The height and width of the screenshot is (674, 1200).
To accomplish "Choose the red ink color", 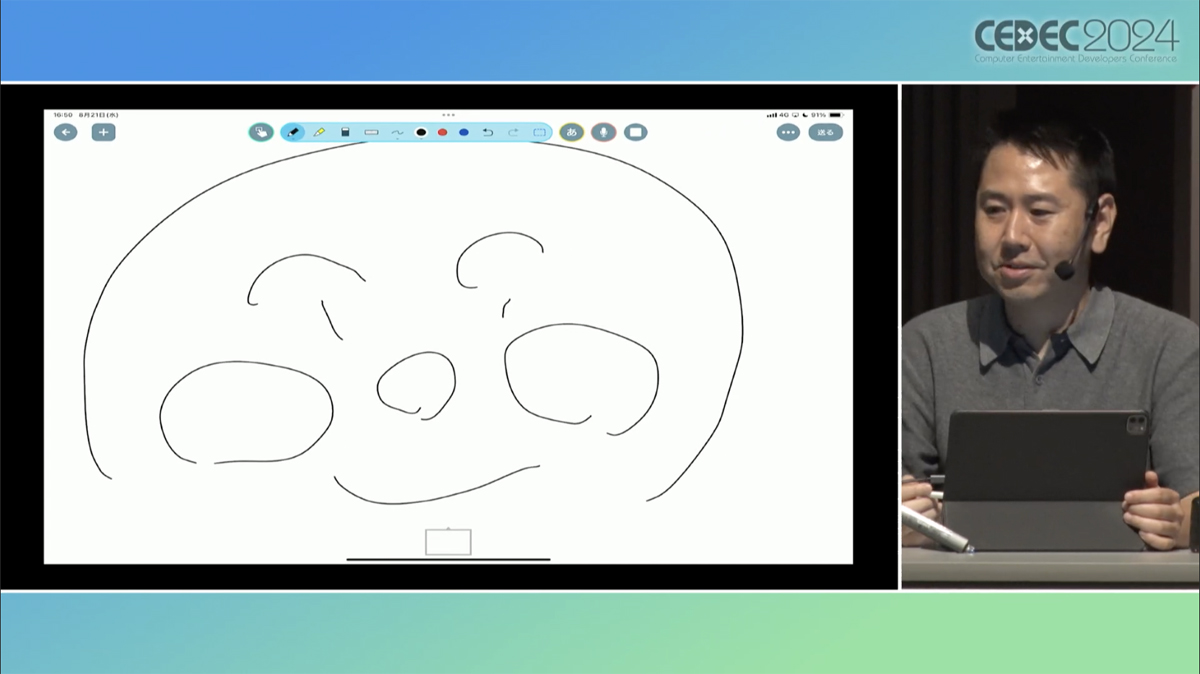I will [x=442, y=132].
